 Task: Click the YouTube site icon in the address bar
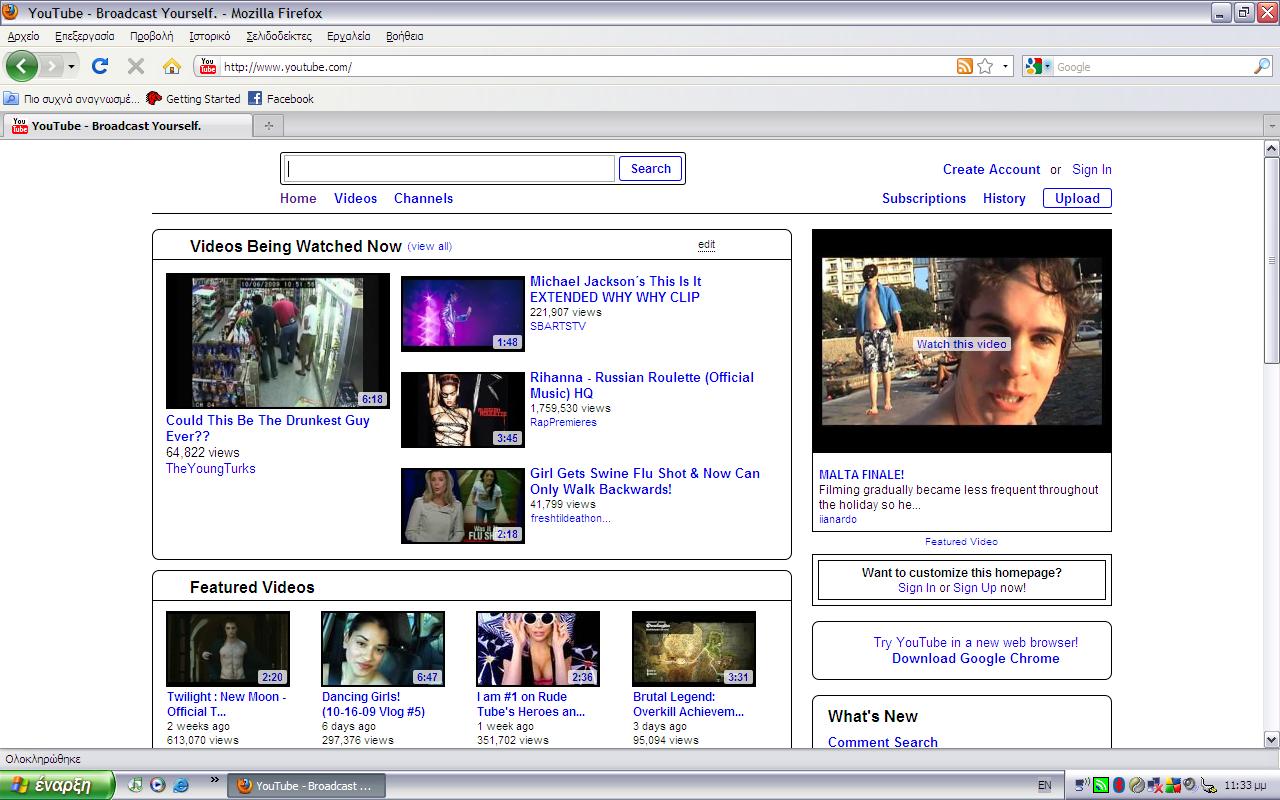(x=208, y=67)
